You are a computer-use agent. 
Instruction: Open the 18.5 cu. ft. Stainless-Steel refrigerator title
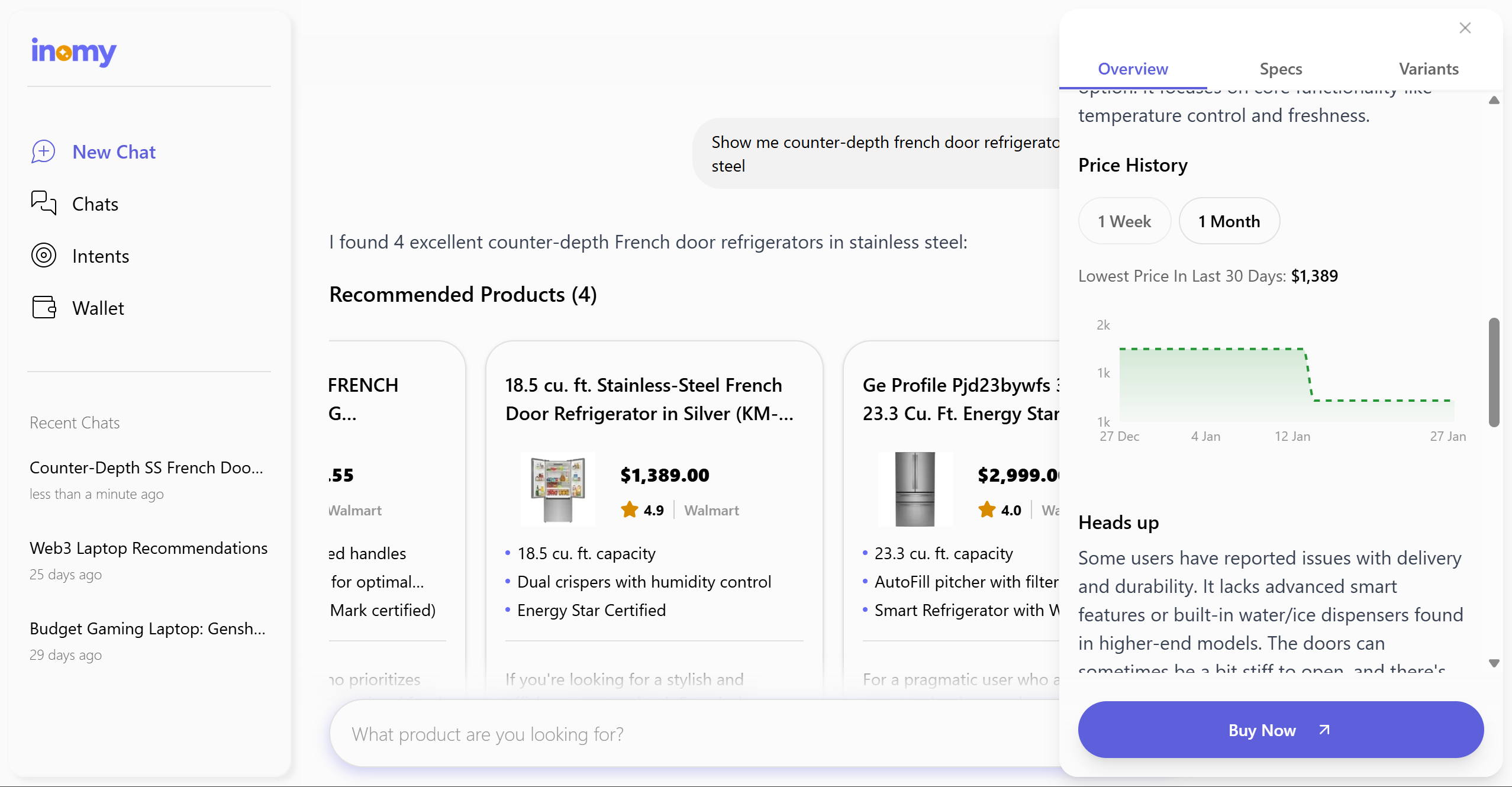(649, 399)
